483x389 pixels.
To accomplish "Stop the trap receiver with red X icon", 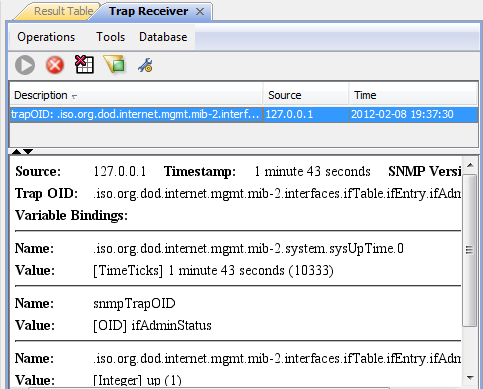I will click(55, 65).
